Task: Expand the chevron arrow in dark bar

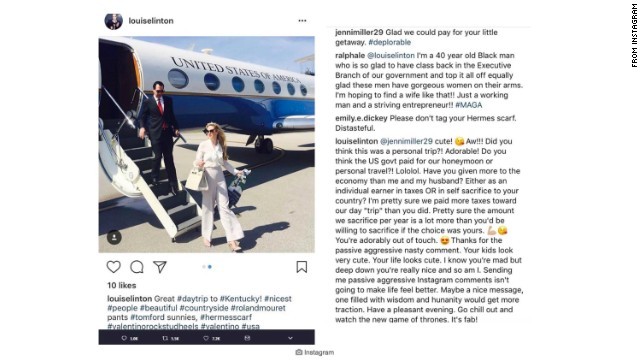Action: [x=290, y=338]
